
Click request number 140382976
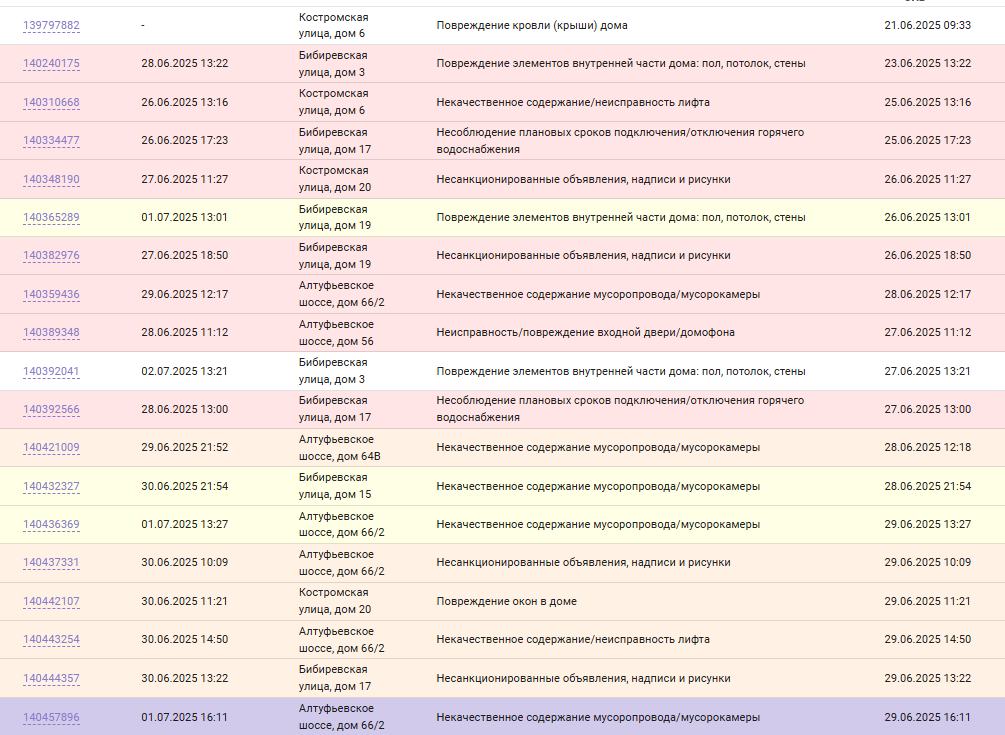(x=51, y=255)
